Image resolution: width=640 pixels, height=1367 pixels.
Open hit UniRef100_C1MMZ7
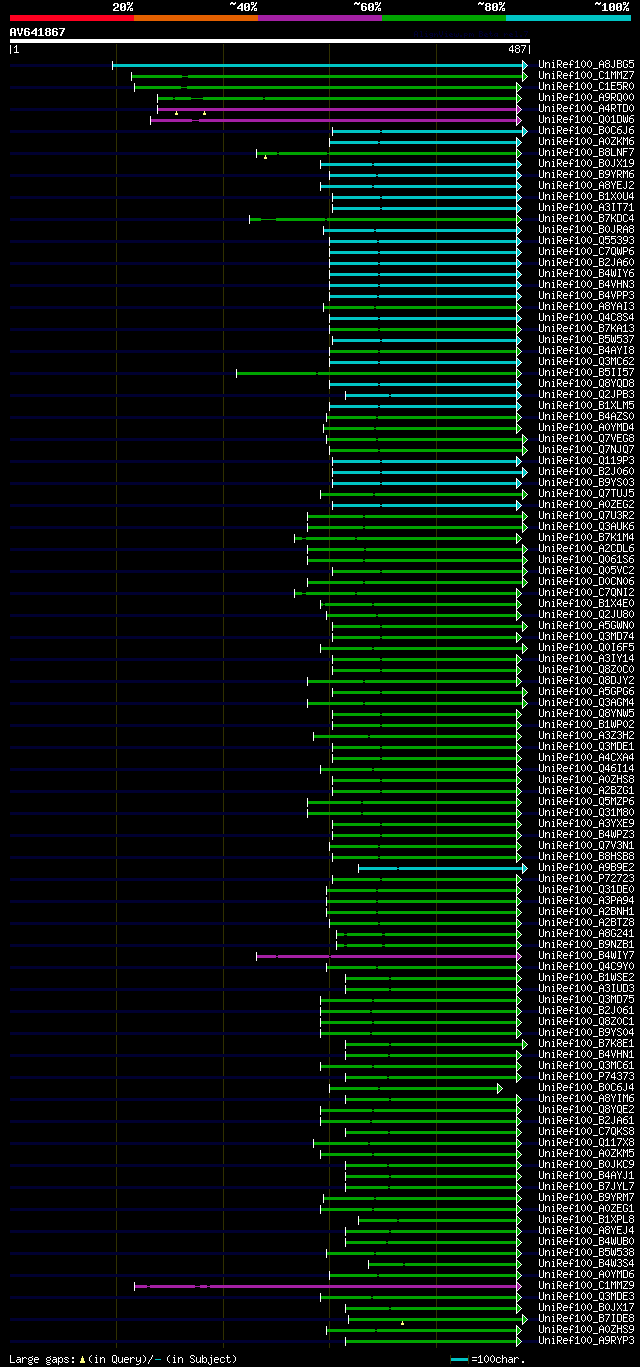586,76
